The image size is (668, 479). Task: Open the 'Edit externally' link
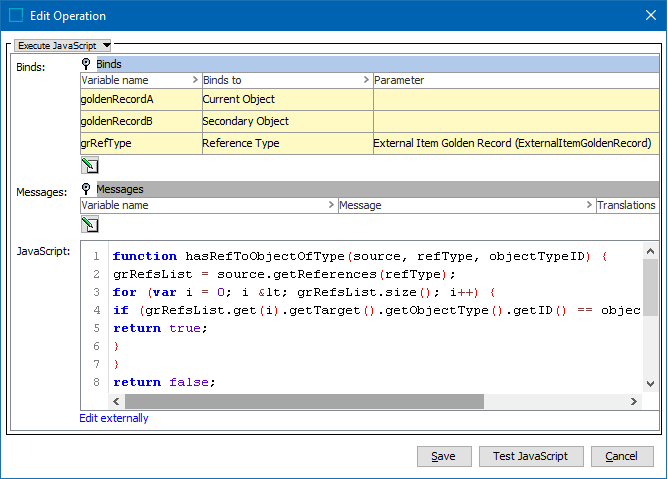point(114,418)
